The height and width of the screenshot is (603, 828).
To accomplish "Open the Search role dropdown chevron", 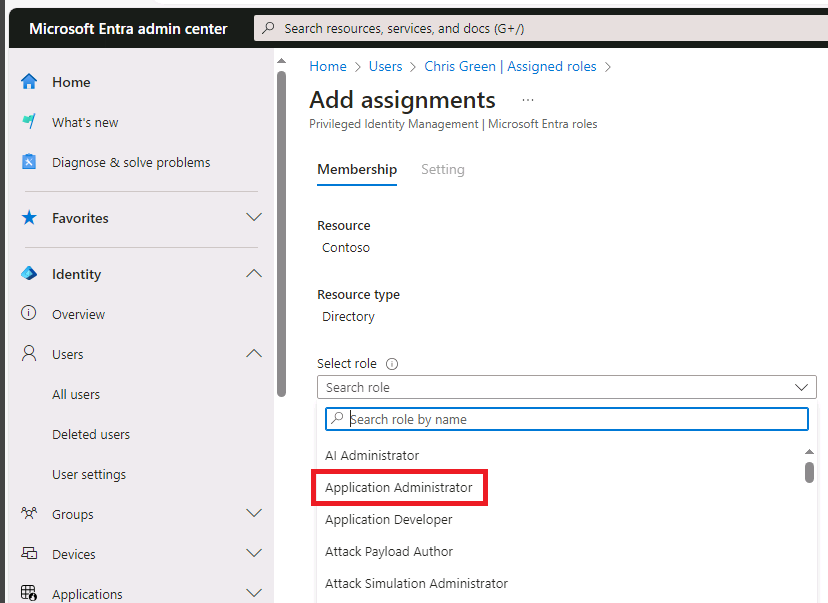I will coord(801,387).
